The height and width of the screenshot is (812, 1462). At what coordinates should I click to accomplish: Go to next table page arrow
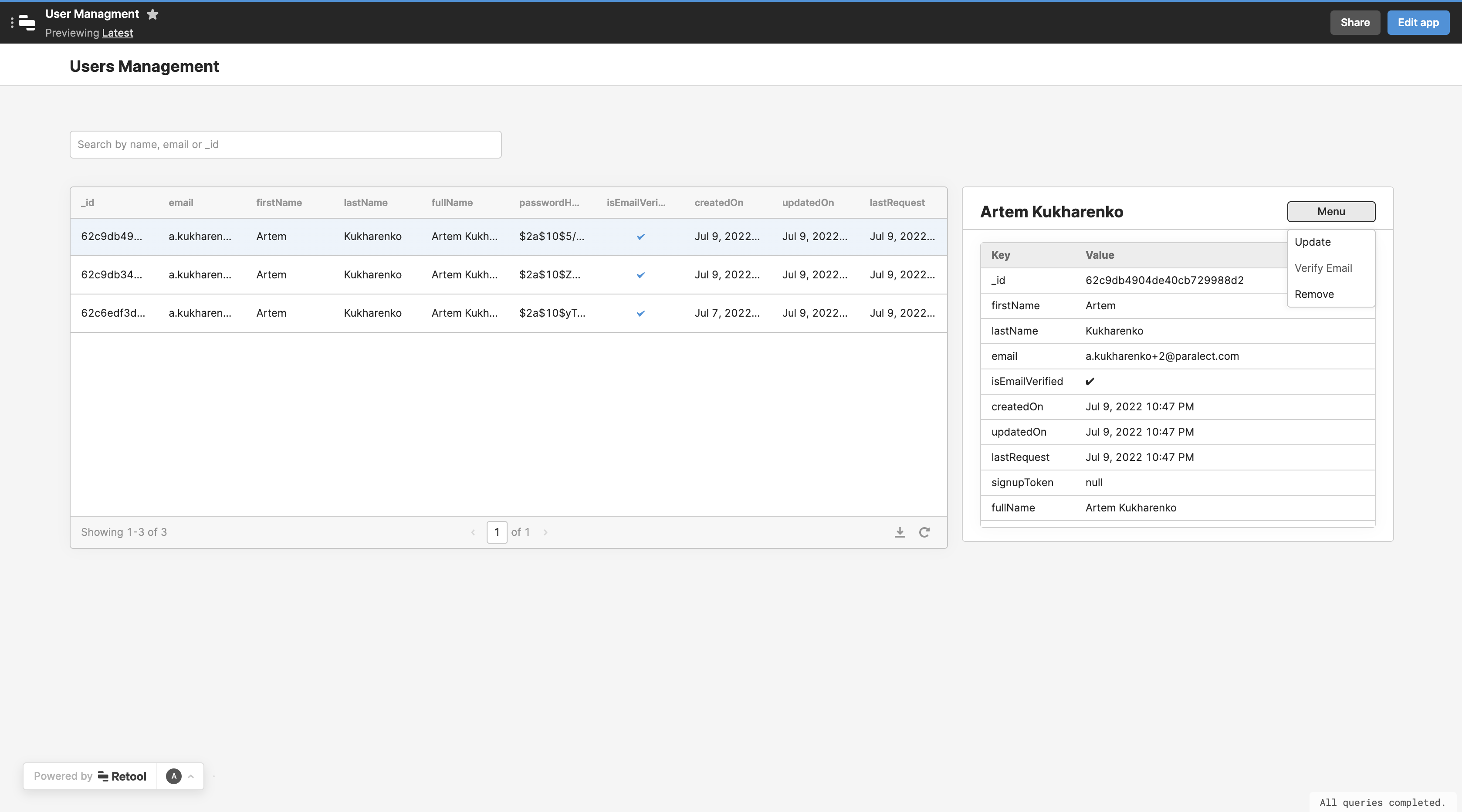545,532
